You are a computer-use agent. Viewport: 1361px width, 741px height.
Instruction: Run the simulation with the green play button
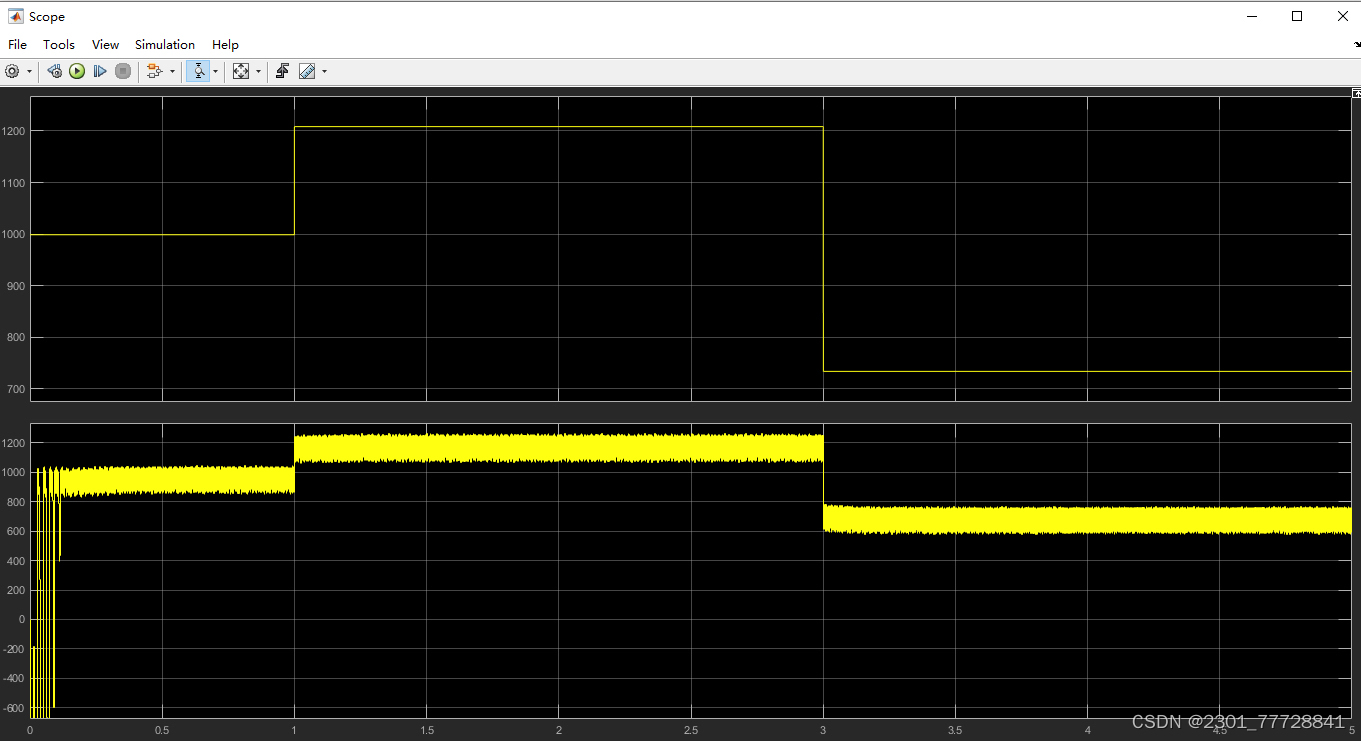(77, 71)
